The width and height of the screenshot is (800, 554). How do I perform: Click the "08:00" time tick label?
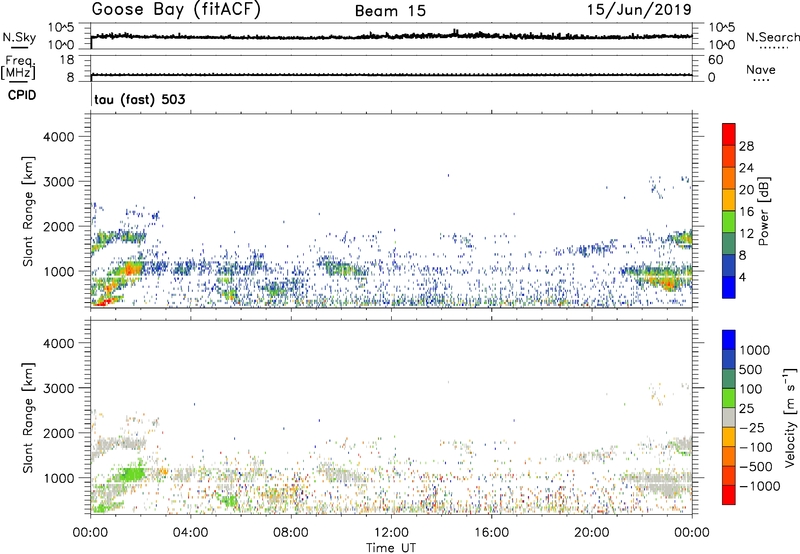coord(290,533)
